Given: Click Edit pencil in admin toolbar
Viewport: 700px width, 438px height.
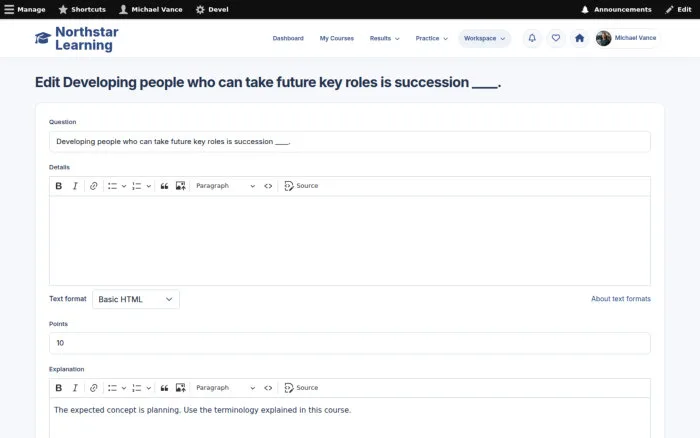Looking at the screenshot, I should click(678, 9).
